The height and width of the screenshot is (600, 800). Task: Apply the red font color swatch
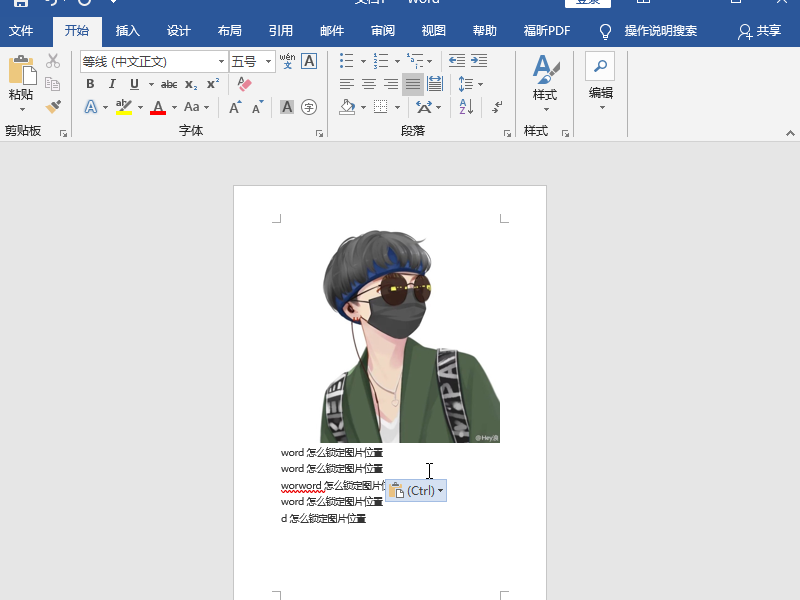click(157, 107)
